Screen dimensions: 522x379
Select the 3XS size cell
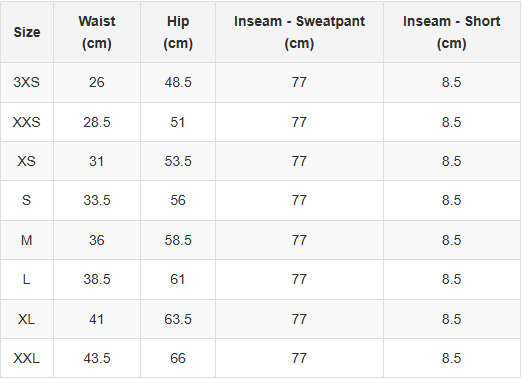pyautogui.click(x=27, y=82)
